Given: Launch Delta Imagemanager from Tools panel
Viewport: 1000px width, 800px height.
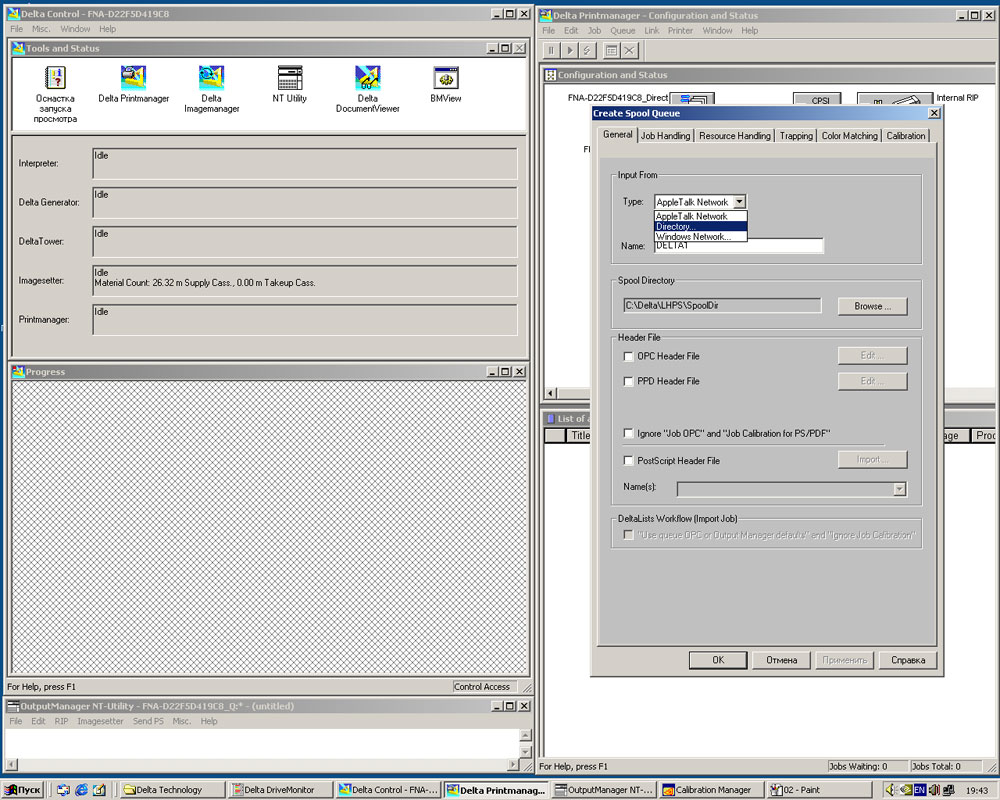Looking at the screenshot, I should [211, 79].
